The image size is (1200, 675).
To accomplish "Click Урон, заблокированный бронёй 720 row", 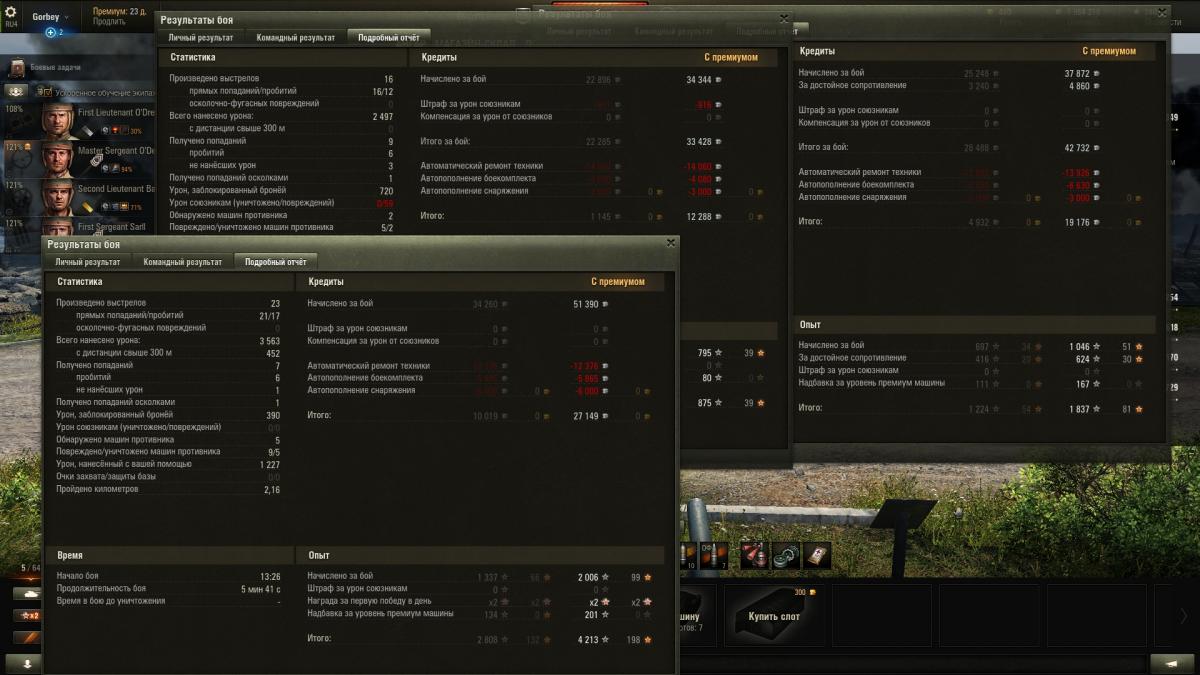I will pyautogui.click(x=281, y=190).
